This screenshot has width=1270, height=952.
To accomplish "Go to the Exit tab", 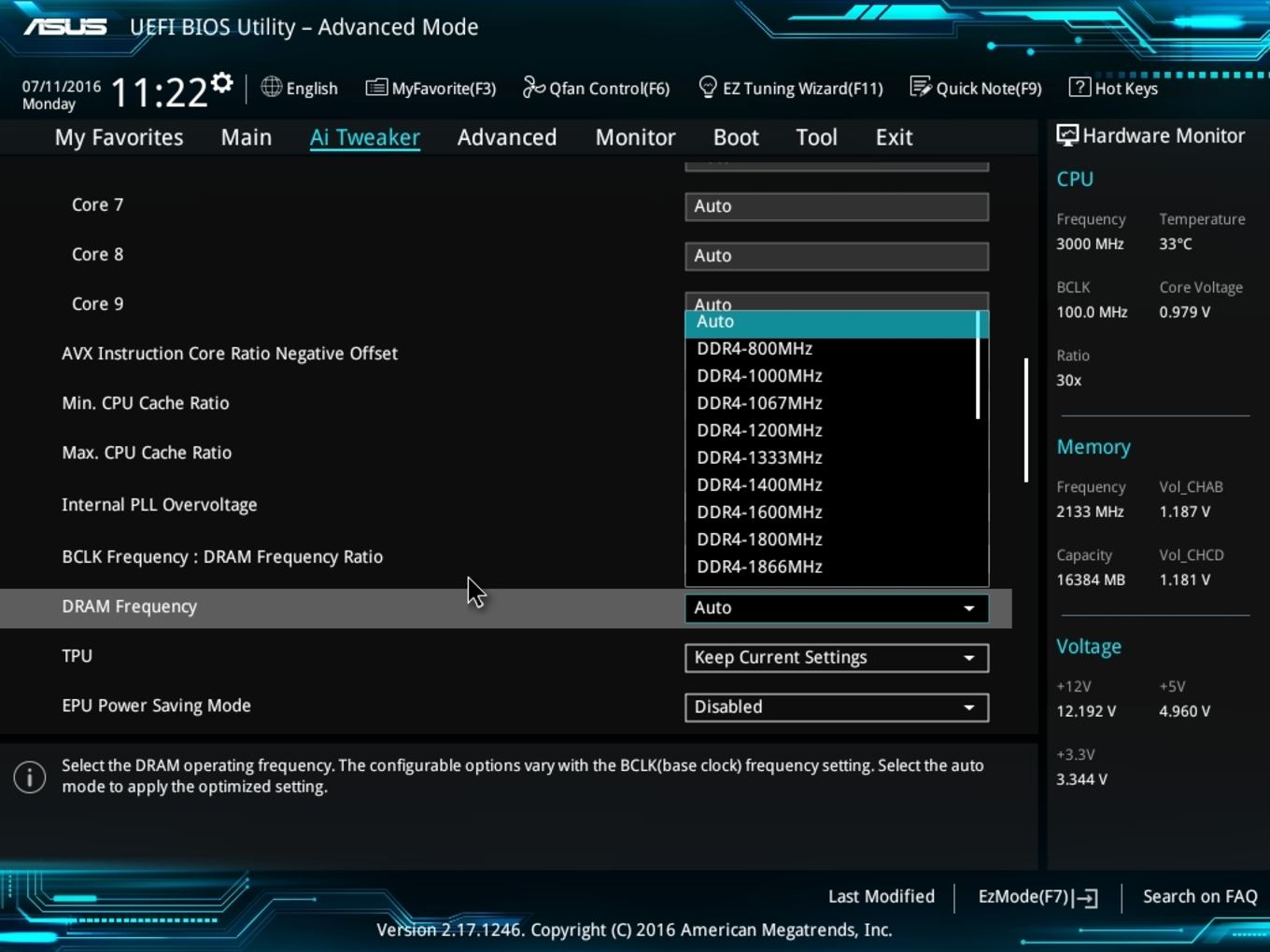I will pyautogui.click(x=894, y=137).
